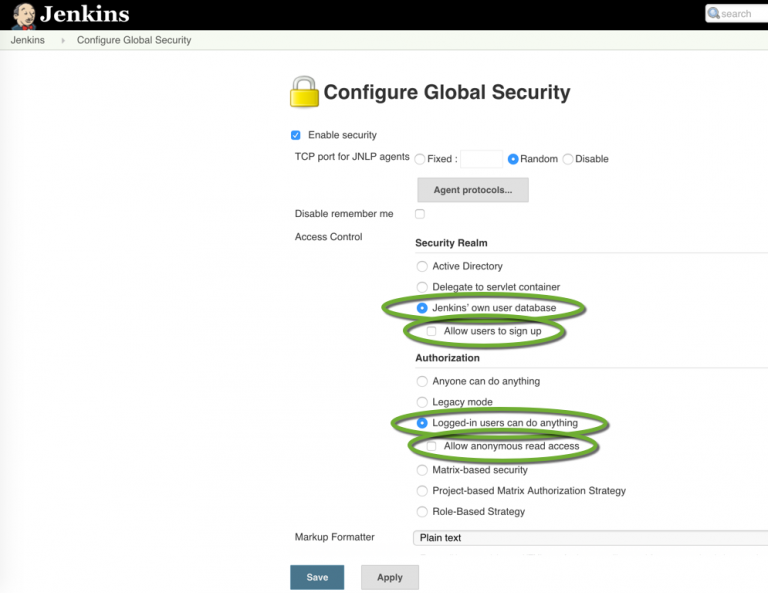Select Disable for JNLP agents port
Image resolution: width=768 pixels, height=593 pixels.
(x=568, y=159)
